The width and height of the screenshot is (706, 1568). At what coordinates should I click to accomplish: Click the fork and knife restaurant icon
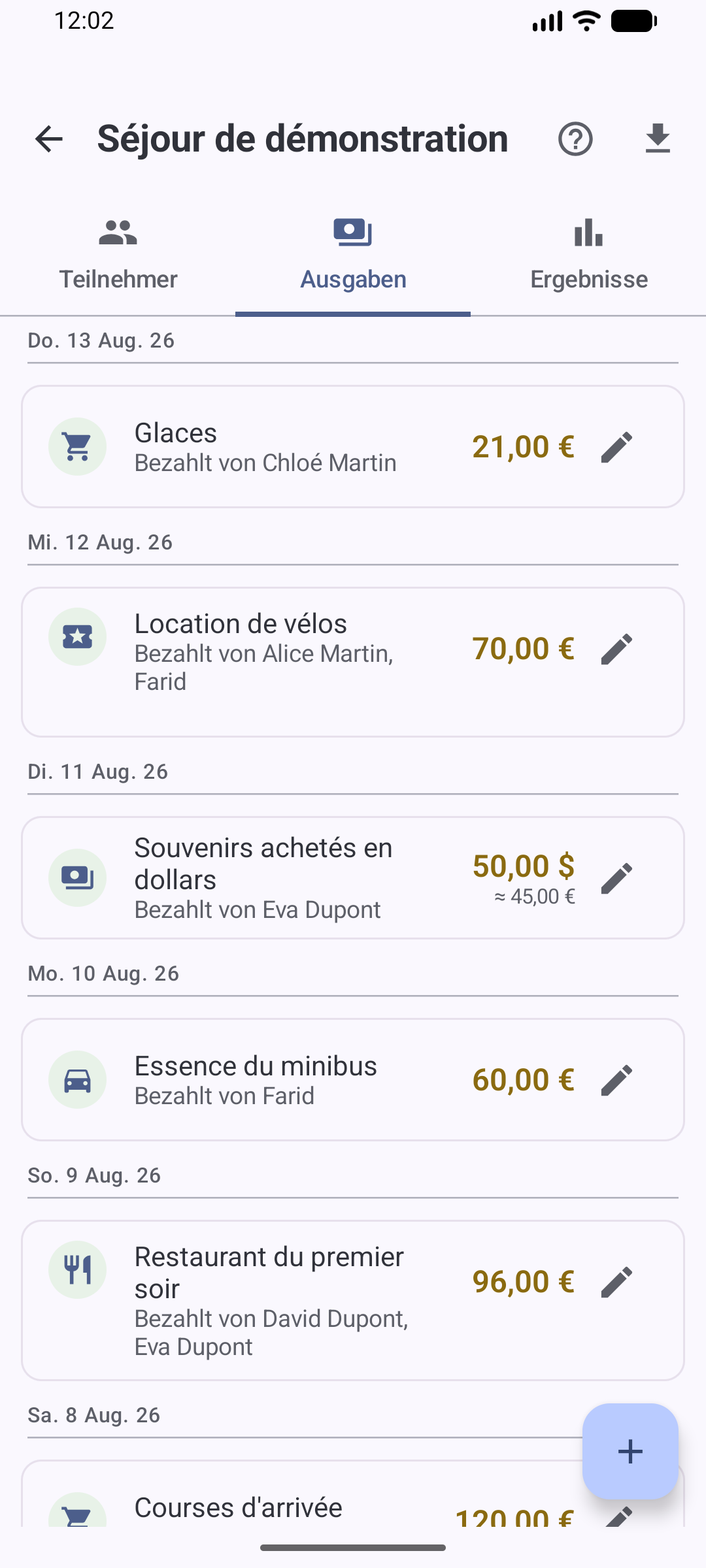coord(78,1270)
